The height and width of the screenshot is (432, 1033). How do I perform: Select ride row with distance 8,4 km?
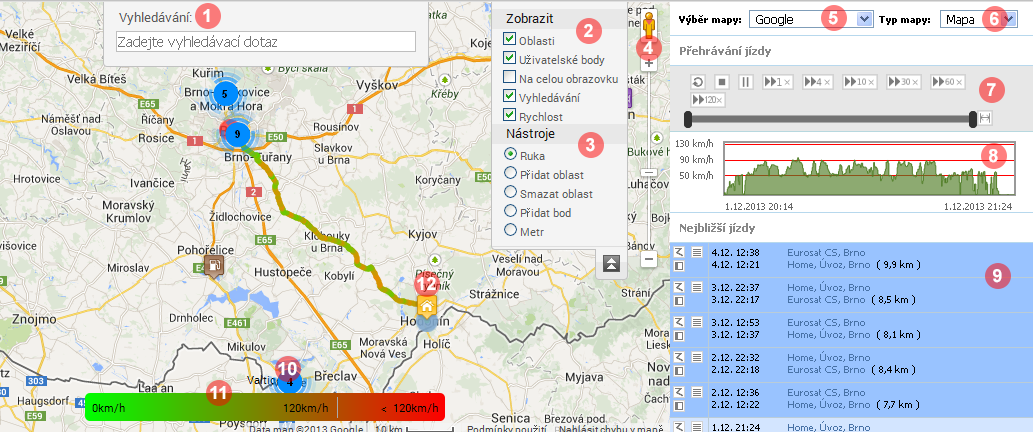pos(851,364)
